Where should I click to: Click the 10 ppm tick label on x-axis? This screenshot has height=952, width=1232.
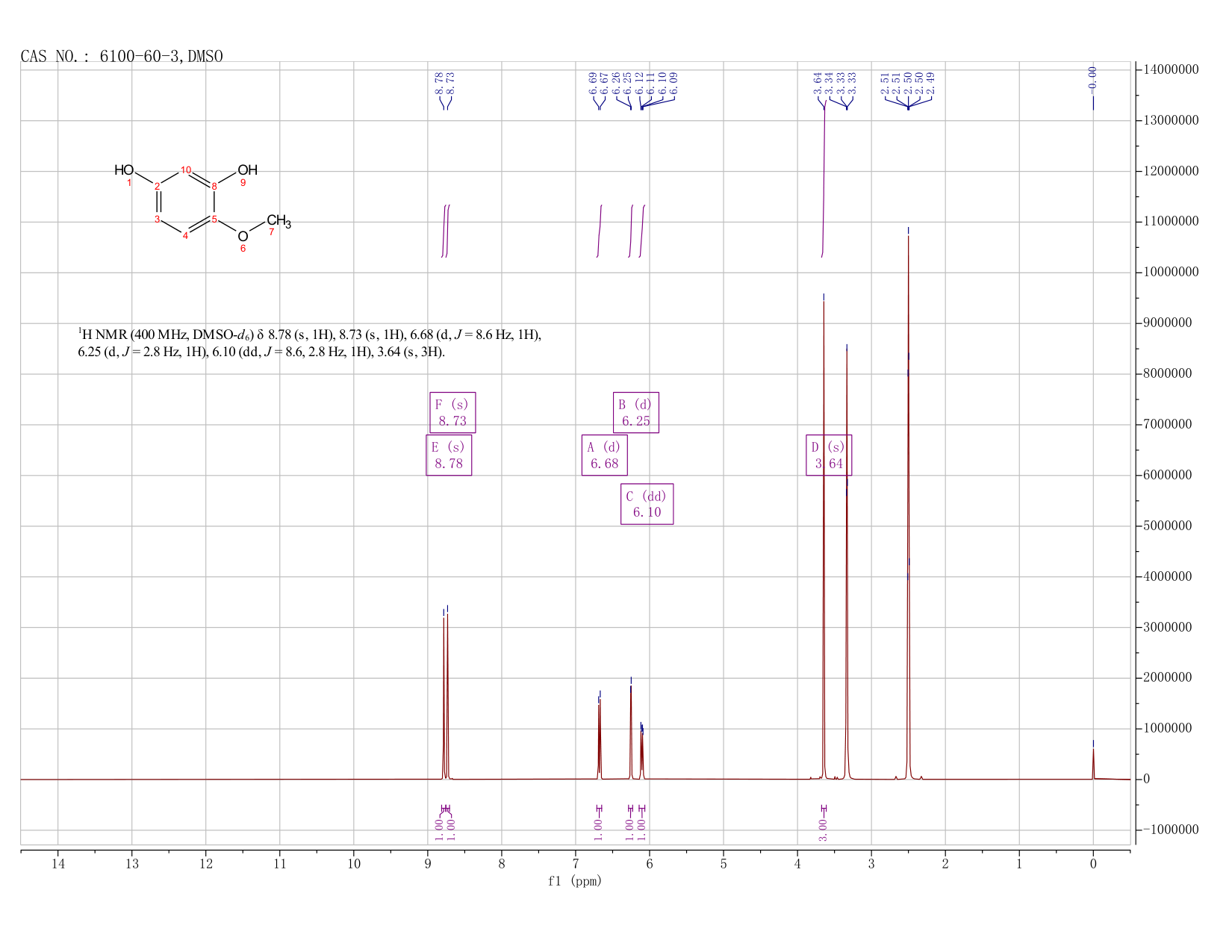click(x=354, y=864)
